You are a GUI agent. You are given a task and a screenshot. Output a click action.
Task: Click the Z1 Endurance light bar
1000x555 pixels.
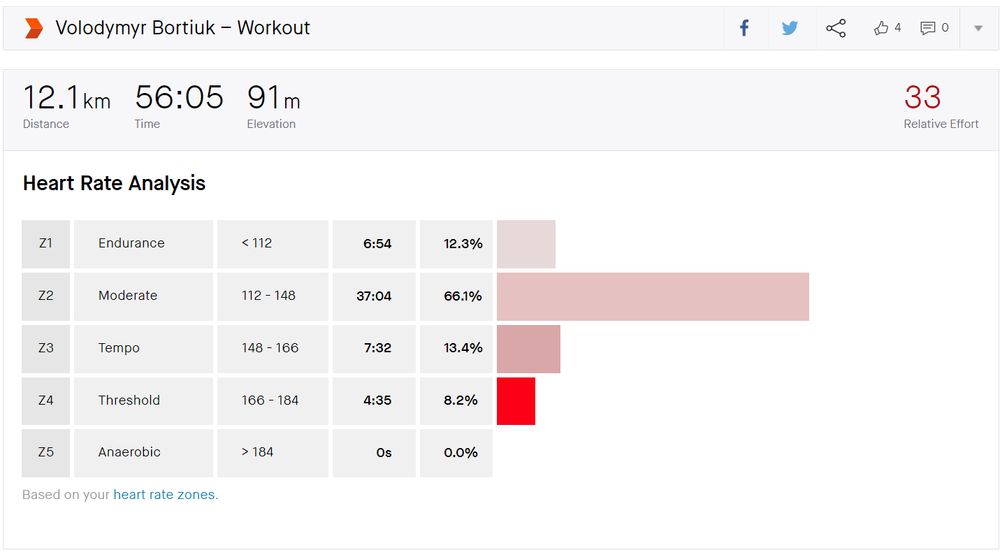tap(526, 244)
